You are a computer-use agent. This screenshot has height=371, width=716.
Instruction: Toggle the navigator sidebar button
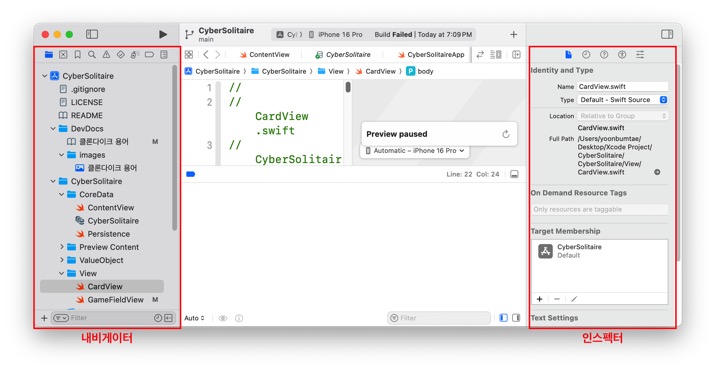pos(92,34)
